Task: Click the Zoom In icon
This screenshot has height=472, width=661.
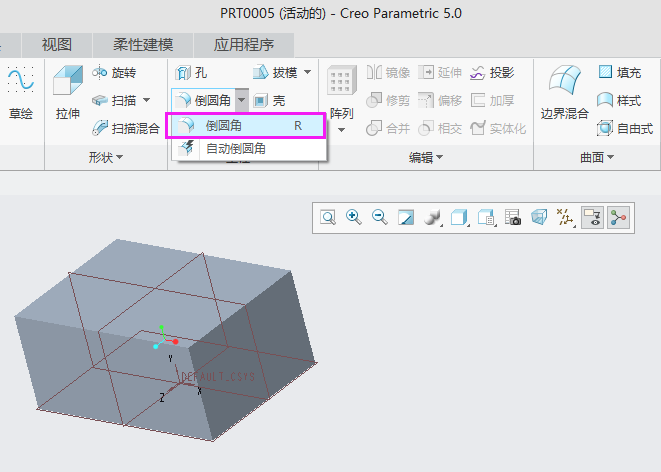Action: (354, 217)
